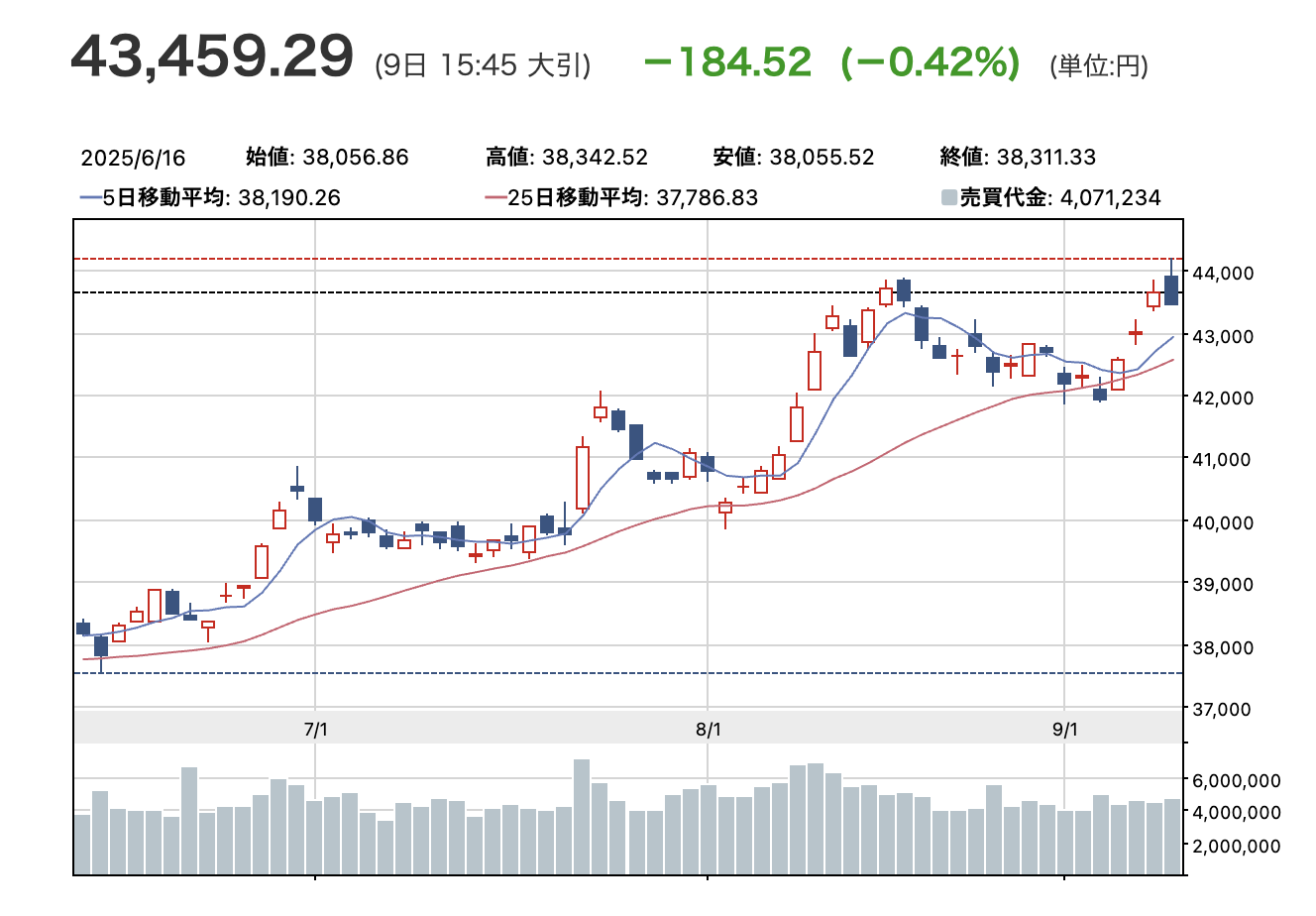
Task: Click the date 2025/6/16
Action: [133, 159]
